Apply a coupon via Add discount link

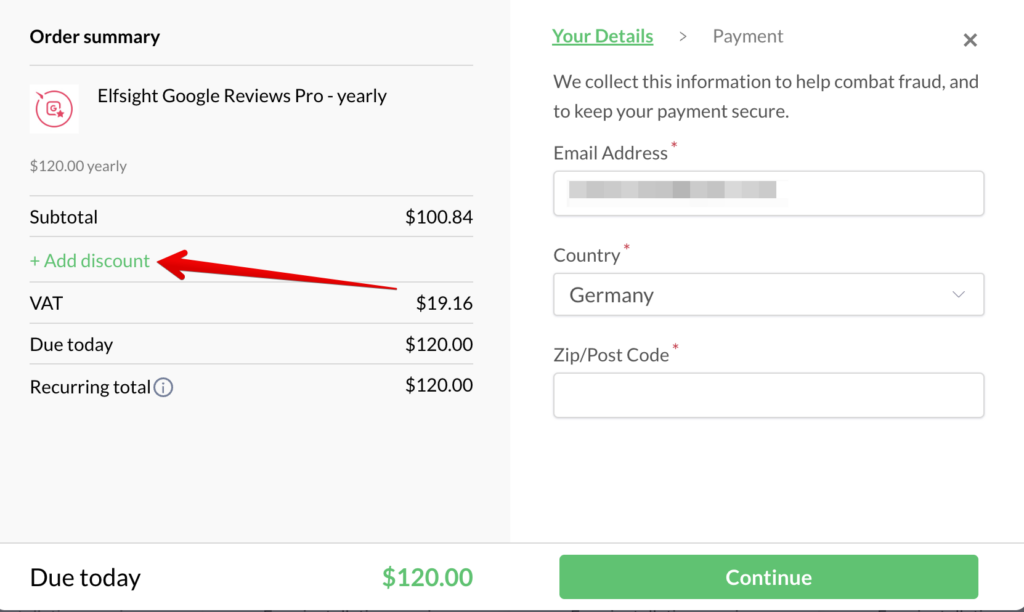[89, 260]
